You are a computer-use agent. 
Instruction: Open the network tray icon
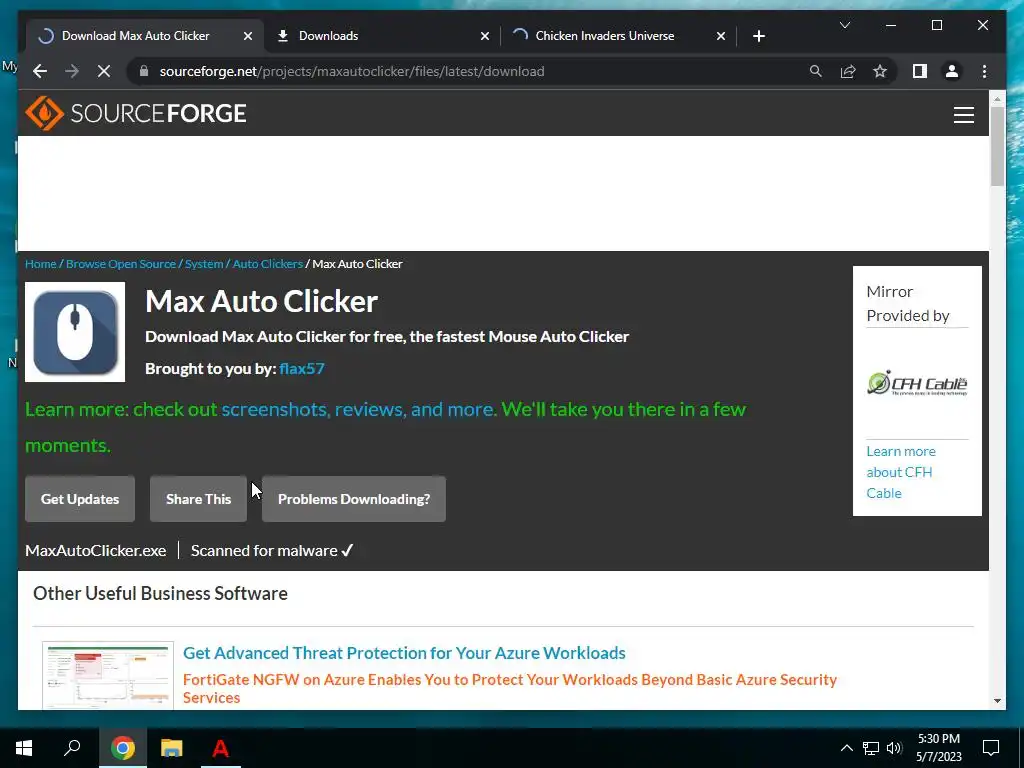[871, 748]
